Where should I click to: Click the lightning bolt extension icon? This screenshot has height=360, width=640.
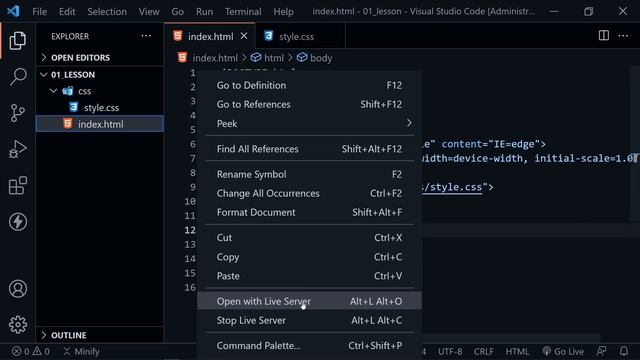point(18,222)
